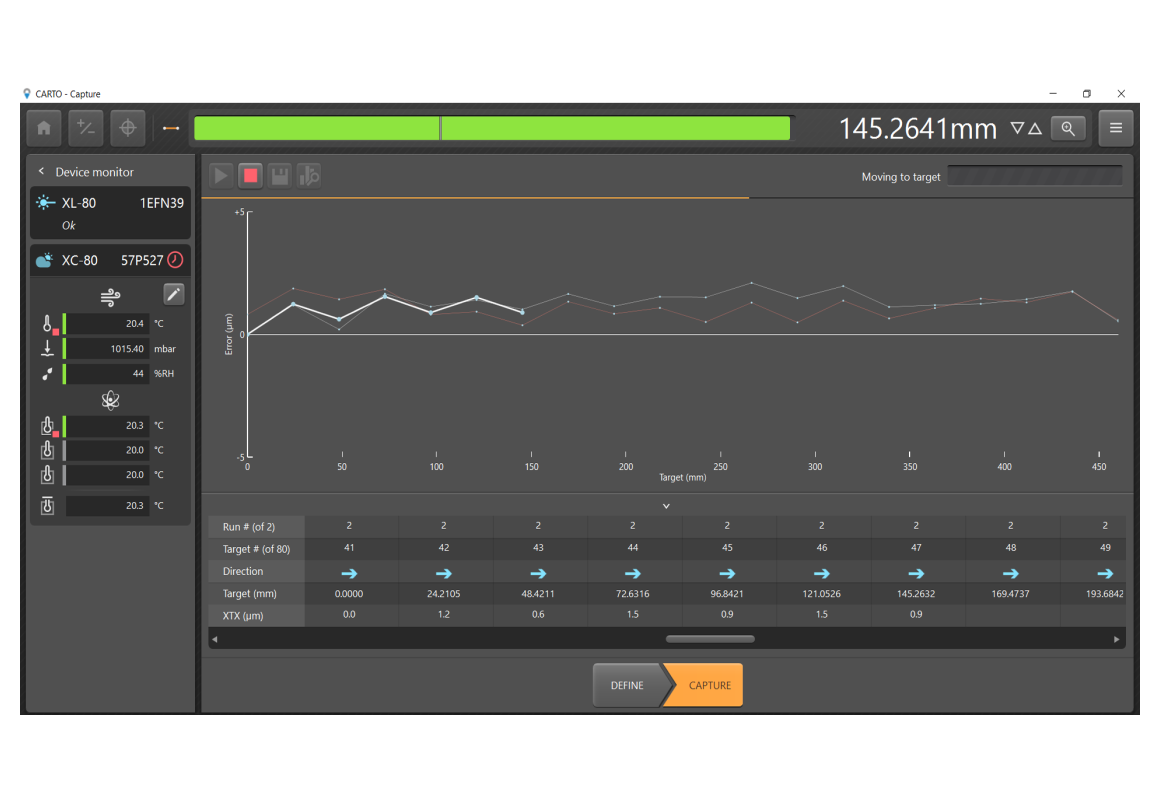Click the start capture play button
Screen dimensions: 1160x800
pos(221,176)
